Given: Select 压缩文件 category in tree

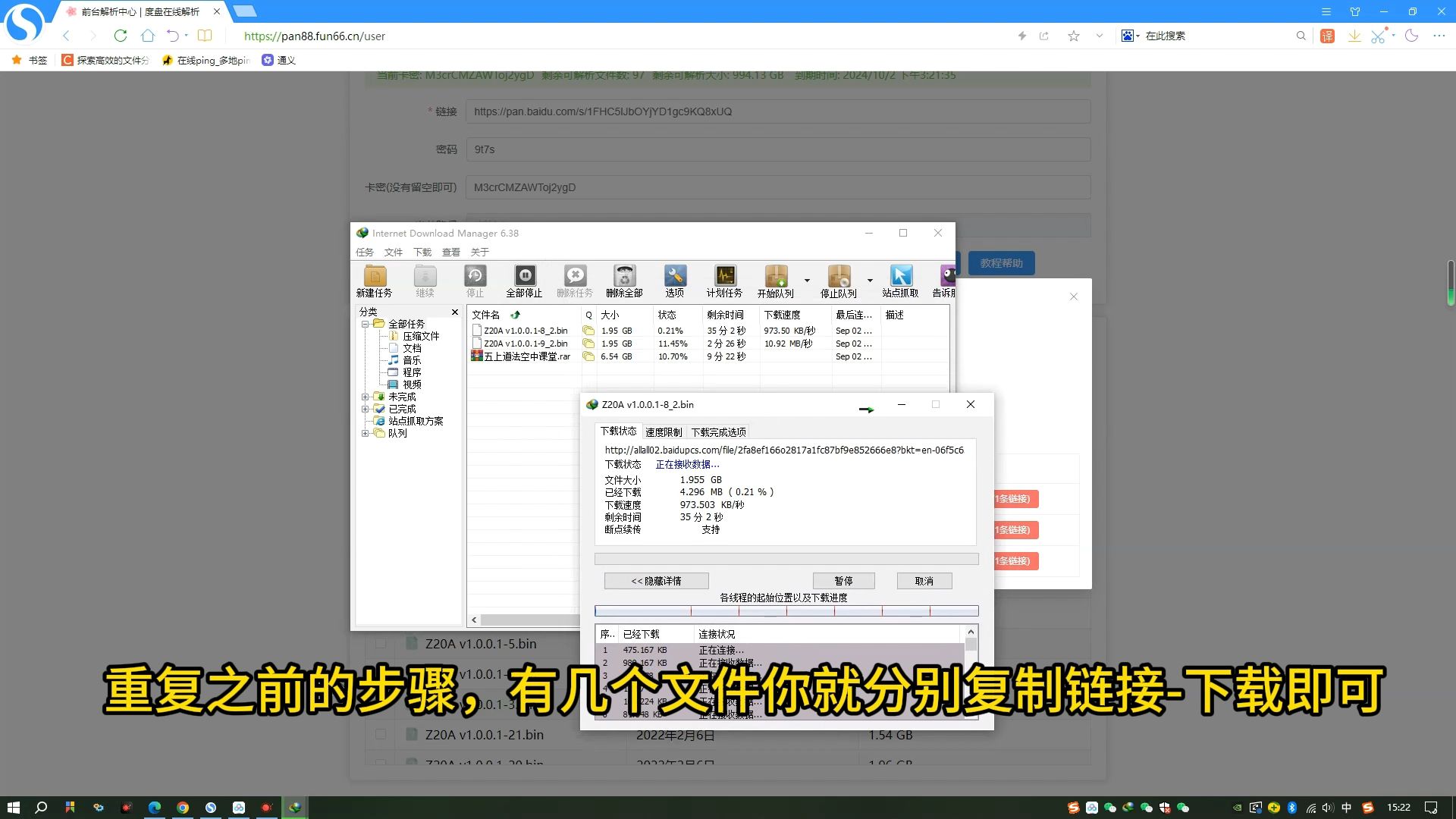Looking at the screenshot, I should click(421, 336).
